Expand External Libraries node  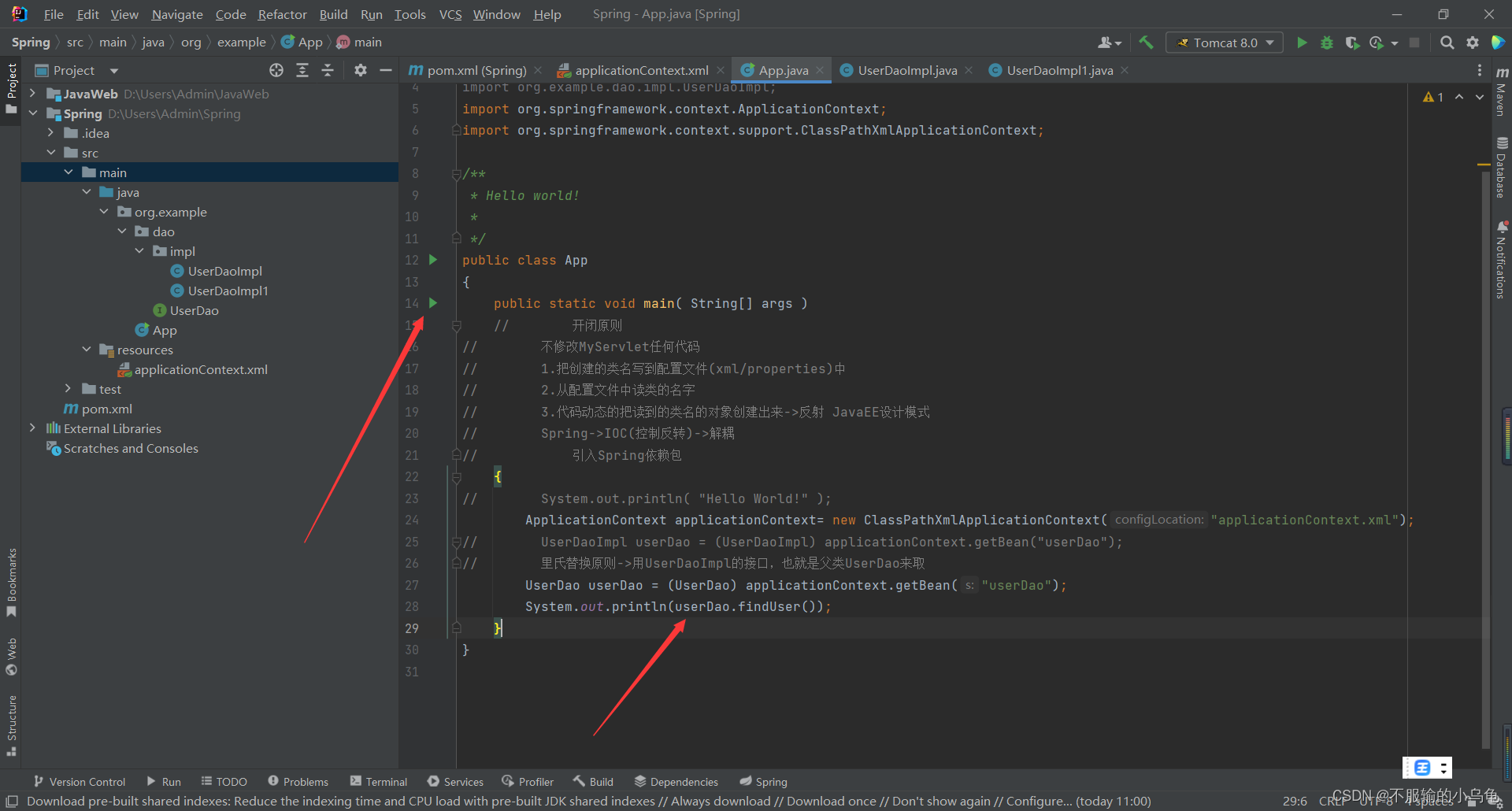pyautogui.click(x=32, y=428)
